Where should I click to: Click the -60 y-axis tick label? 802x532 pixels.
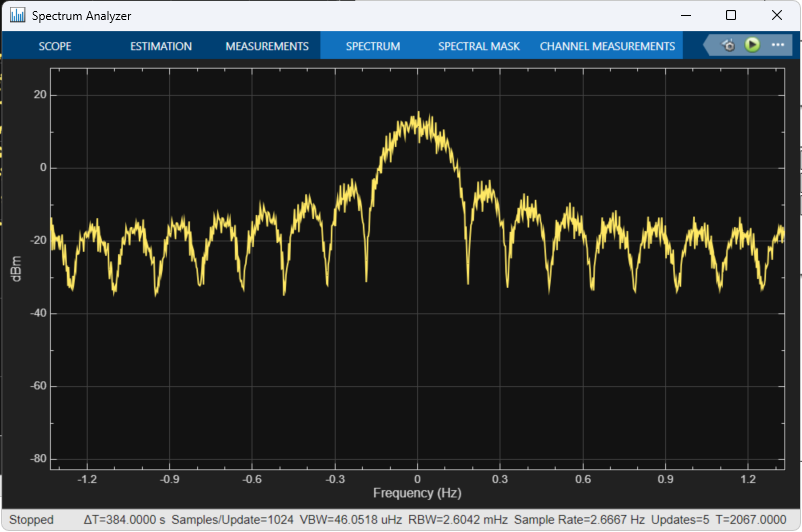[38, 386]
